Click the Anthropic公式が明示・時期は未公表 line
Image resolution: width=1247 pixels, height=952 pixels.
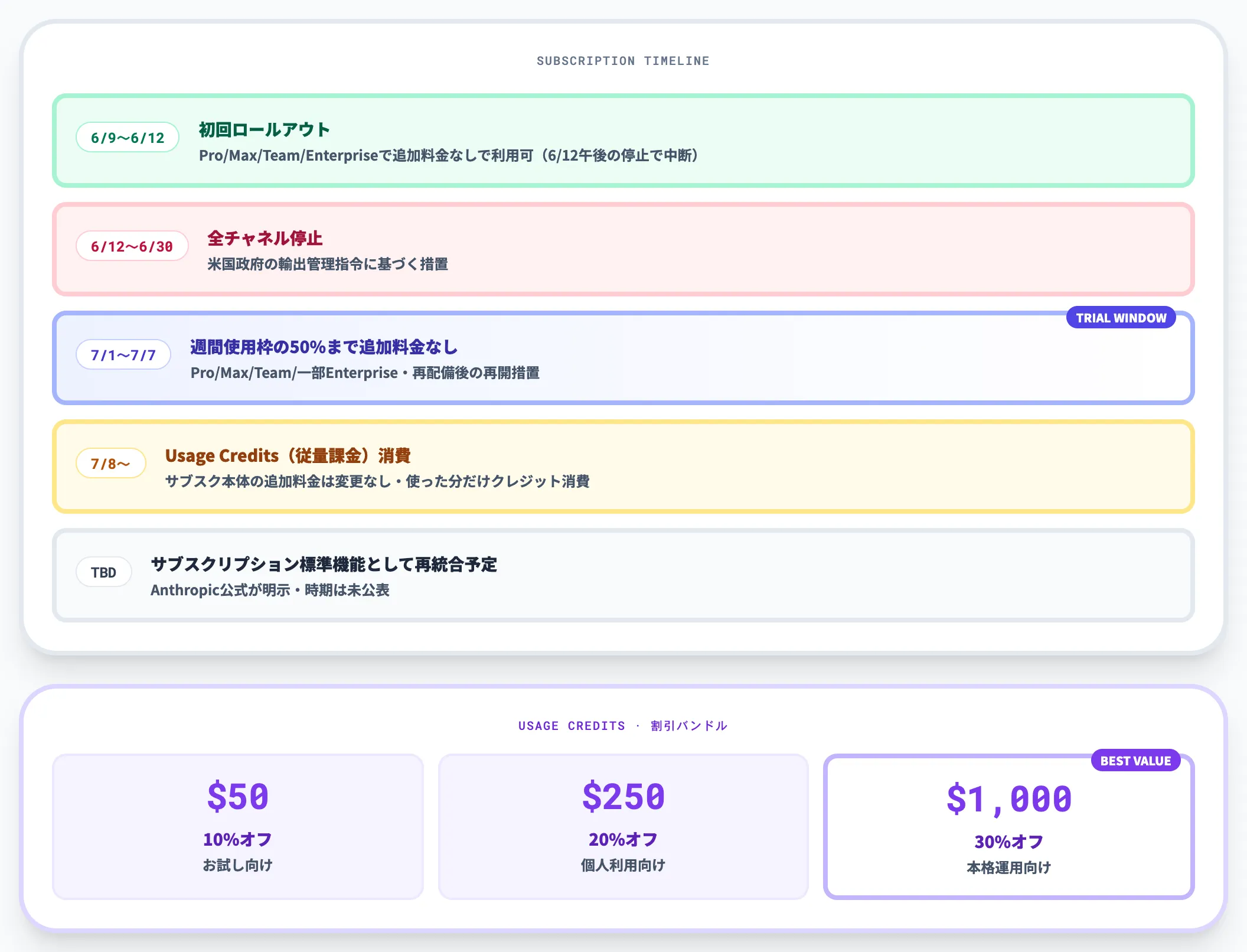tap(270, 590)
